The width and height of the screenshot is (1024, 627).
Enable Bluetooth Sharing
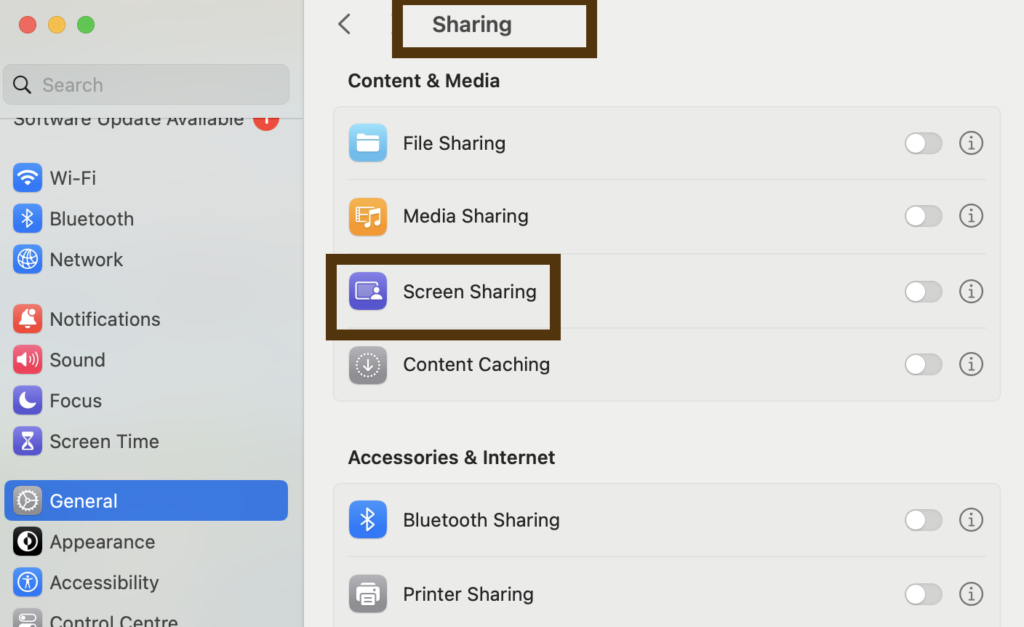[x=923, y=520]
